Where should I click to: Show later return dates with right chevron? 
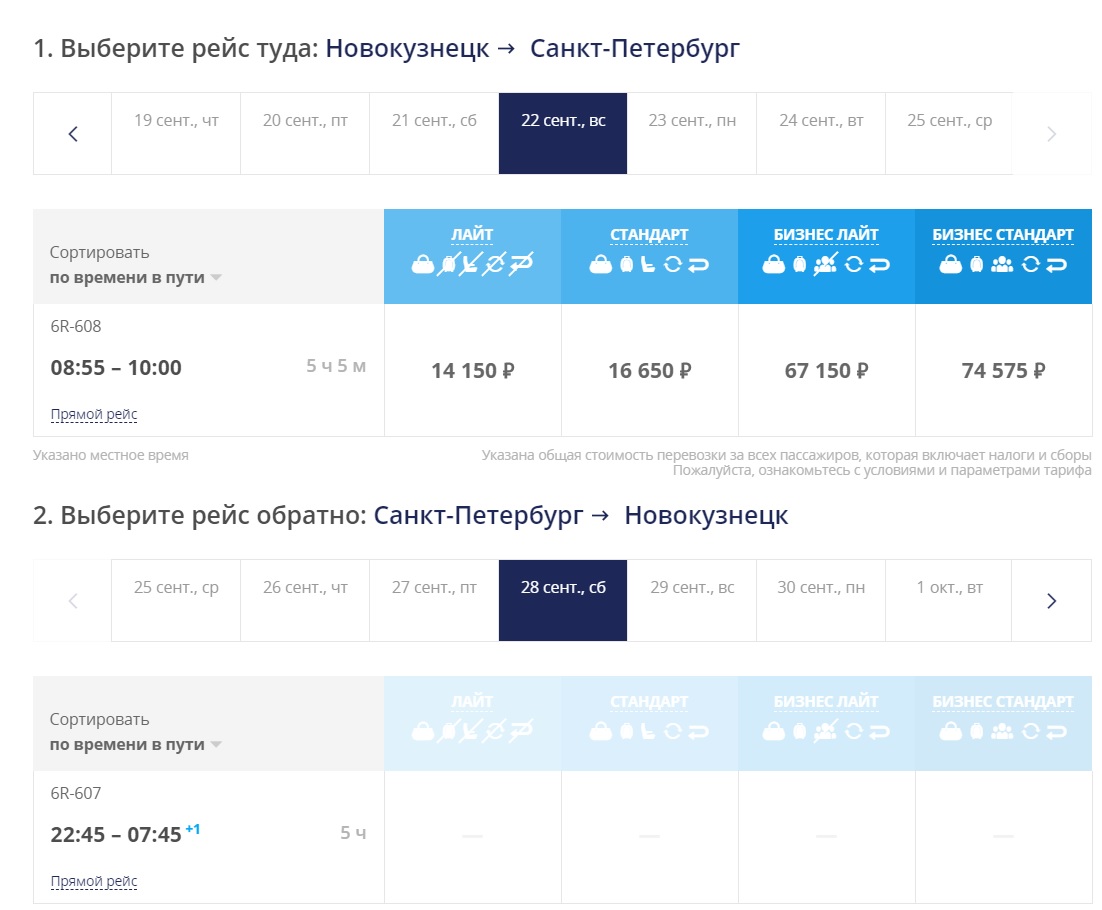coord(1051,601)
